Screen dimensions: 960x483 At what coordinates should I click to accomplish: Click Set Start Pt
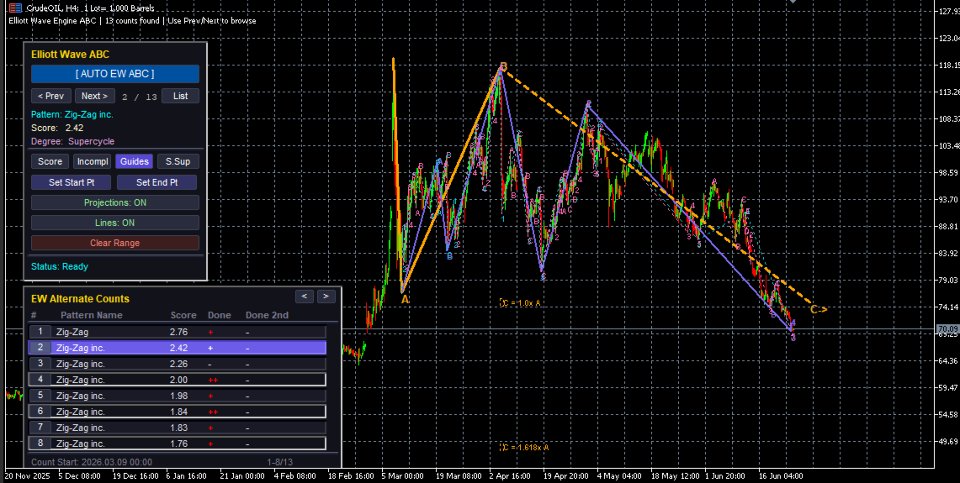click(71, 182)
